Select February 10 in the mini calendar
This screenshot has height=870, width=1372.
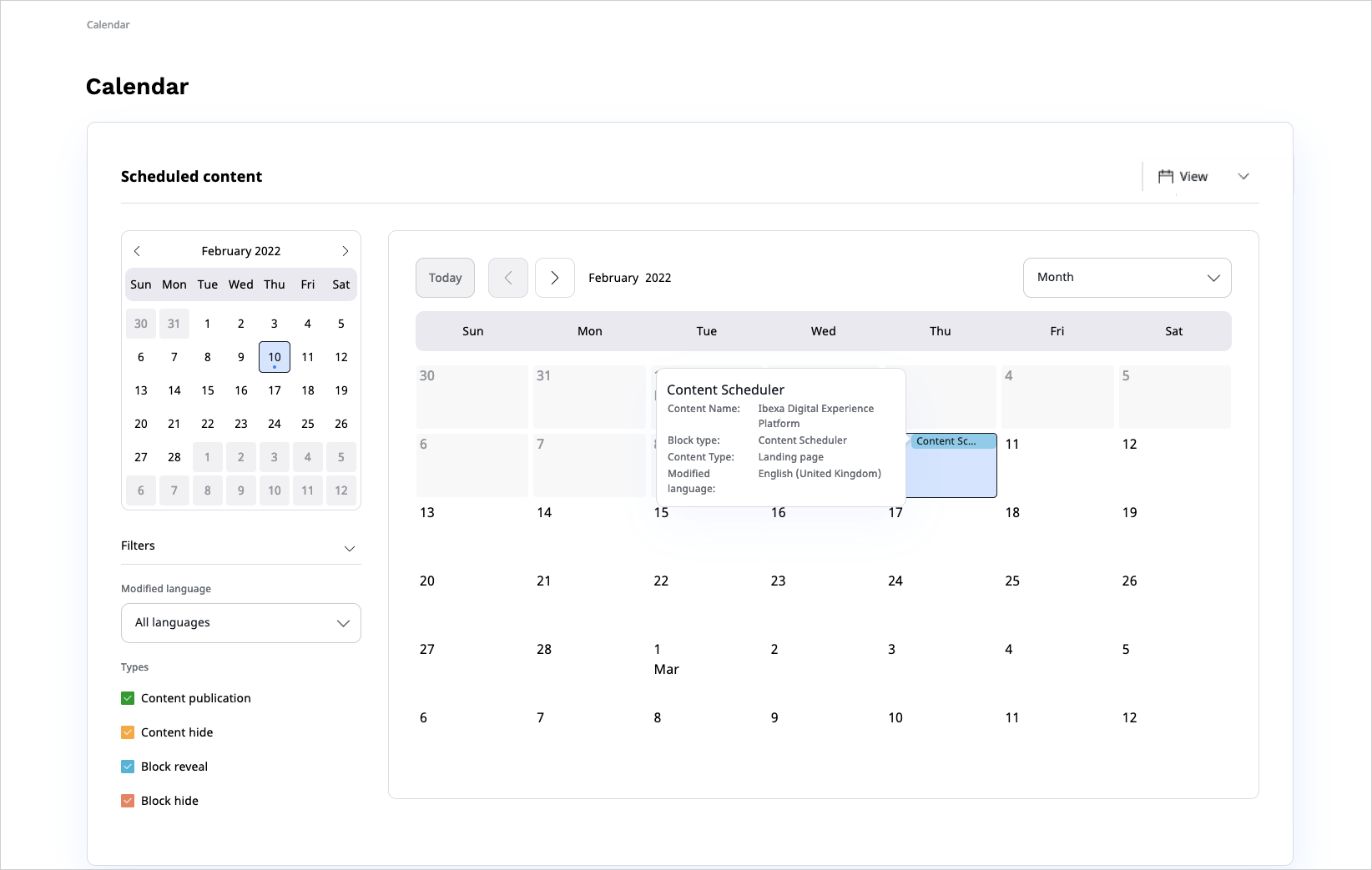275,357
